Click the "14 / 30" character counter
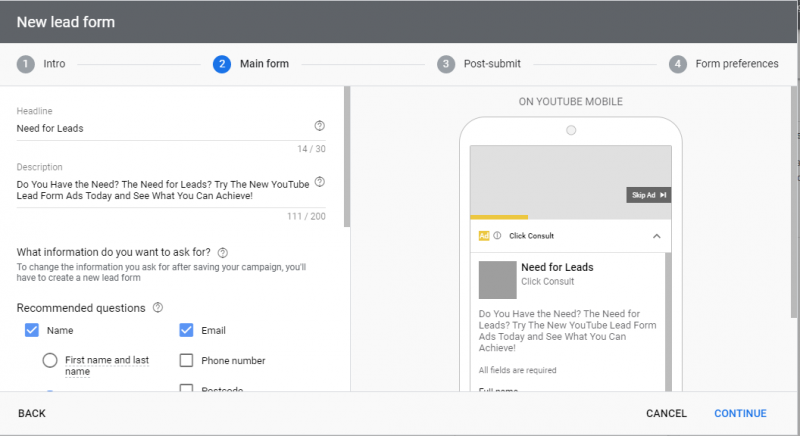The height and width of the screenshot is (436, 800). pyautogui.click(x=311, y=149)
